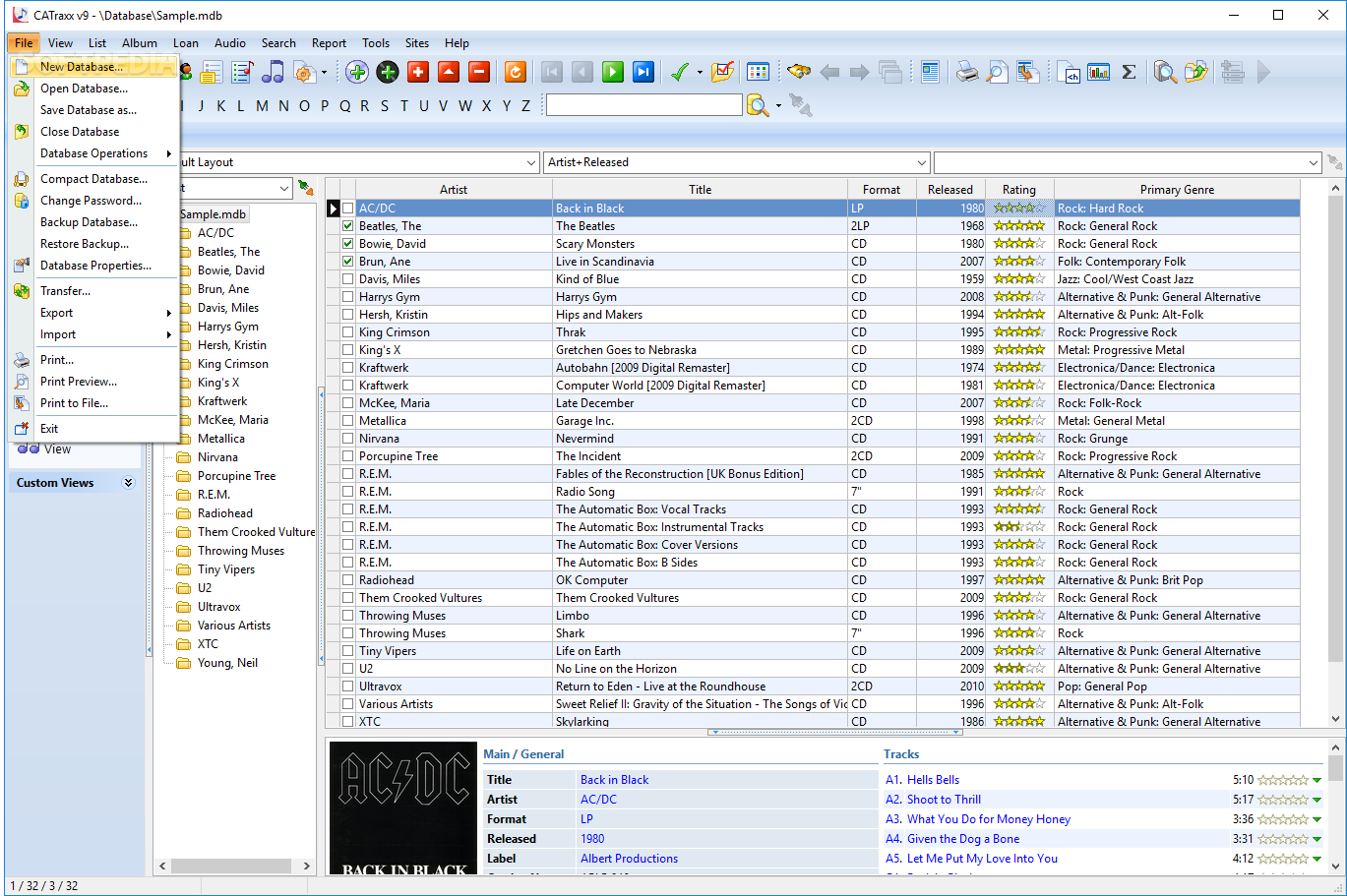Select Exit from File menu

pos(94,429)
